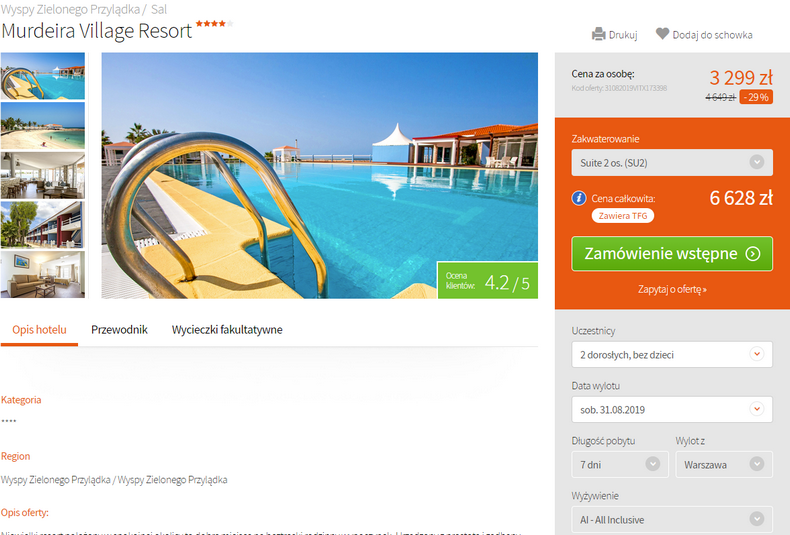Open the Data wylotu date selector
The image size is (790, 535).
[x=672, y=409]
